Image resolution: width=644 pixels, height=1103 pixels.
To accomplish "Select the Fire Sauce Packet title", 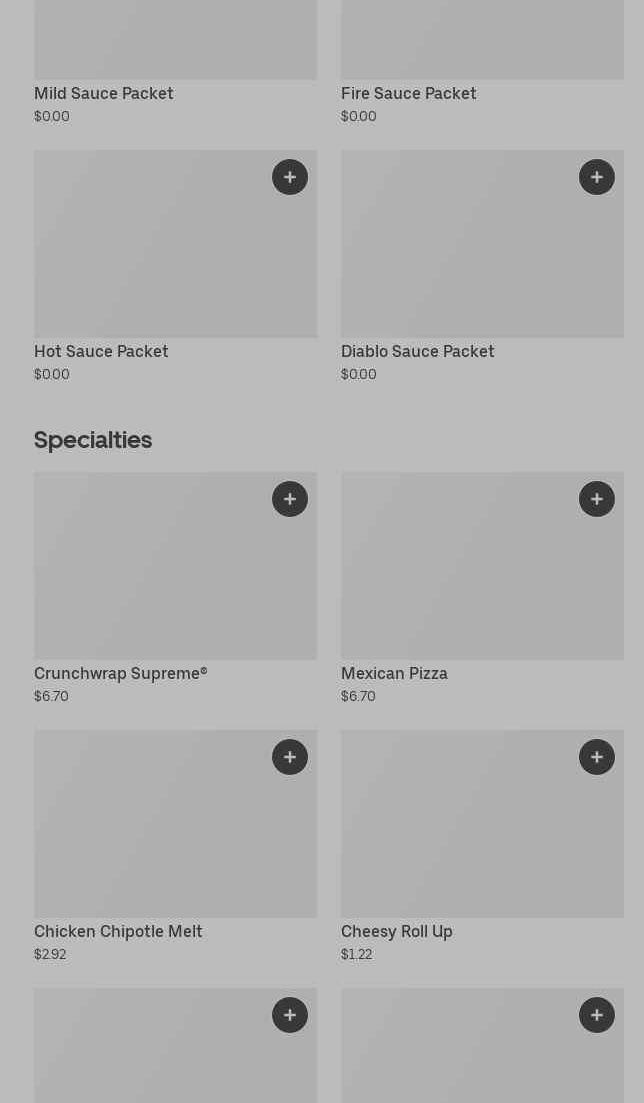I will pyautogui.click(x=408, y=94).
